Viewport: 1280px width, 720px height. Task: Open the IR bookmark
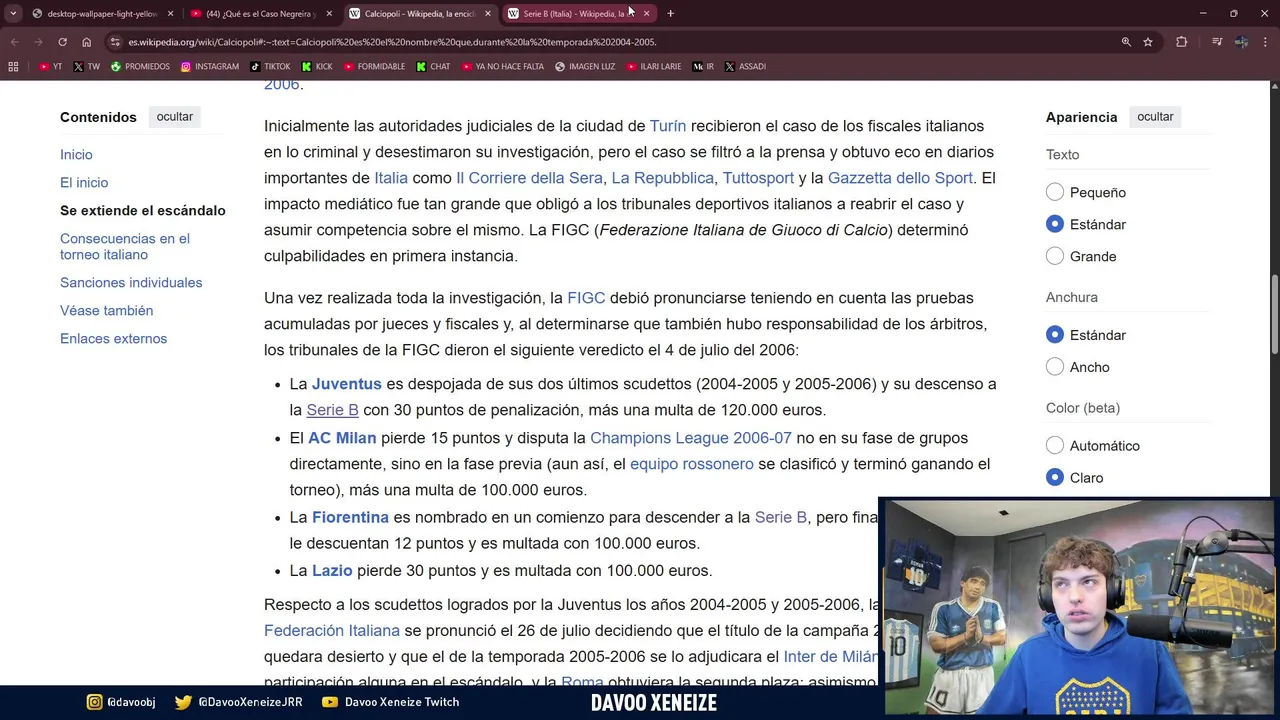[704, 66]
